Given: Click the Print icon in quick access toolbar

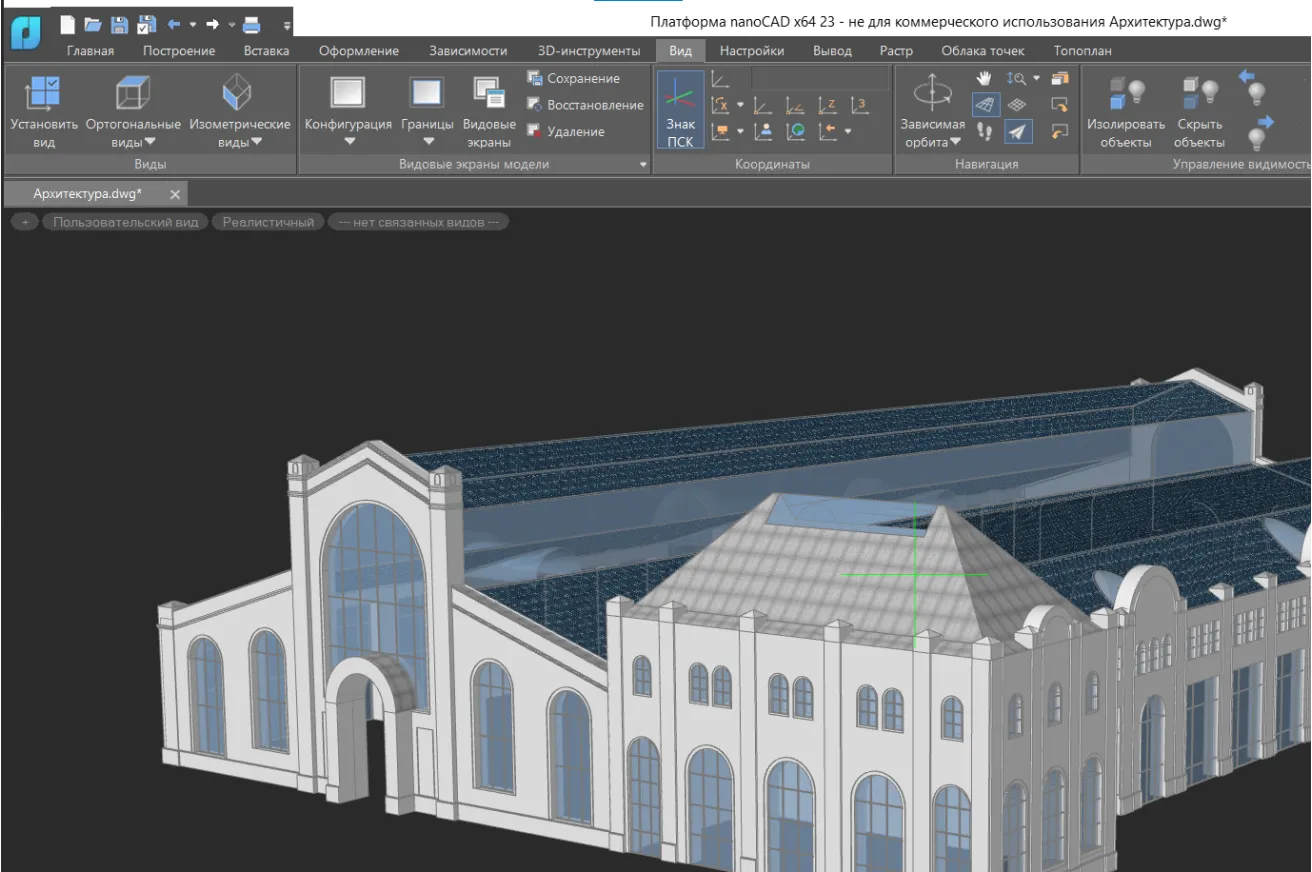Looking at the screenshot, I should (x=252, y=24).
